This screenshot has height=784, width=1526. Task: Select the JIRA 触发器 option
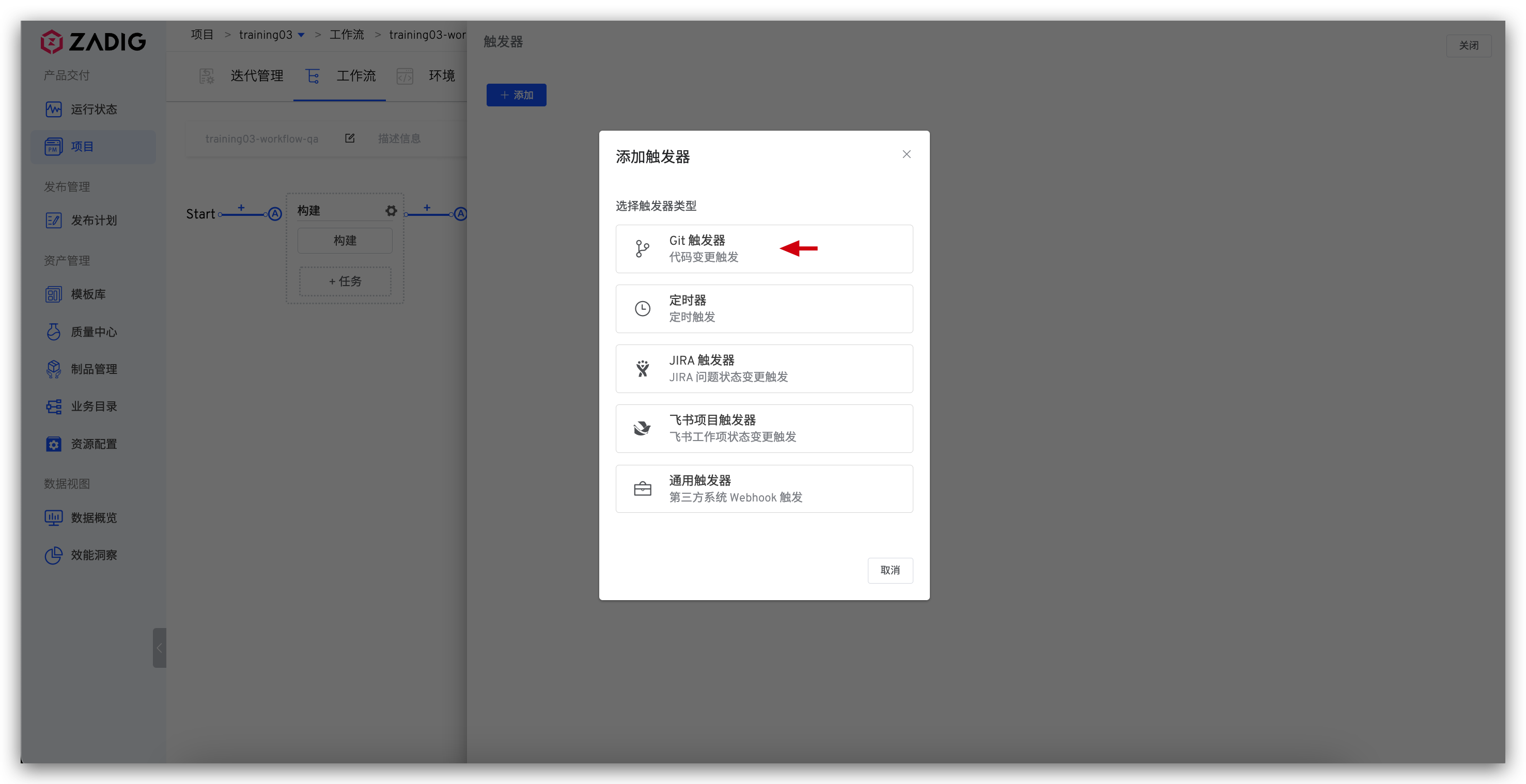764,368
